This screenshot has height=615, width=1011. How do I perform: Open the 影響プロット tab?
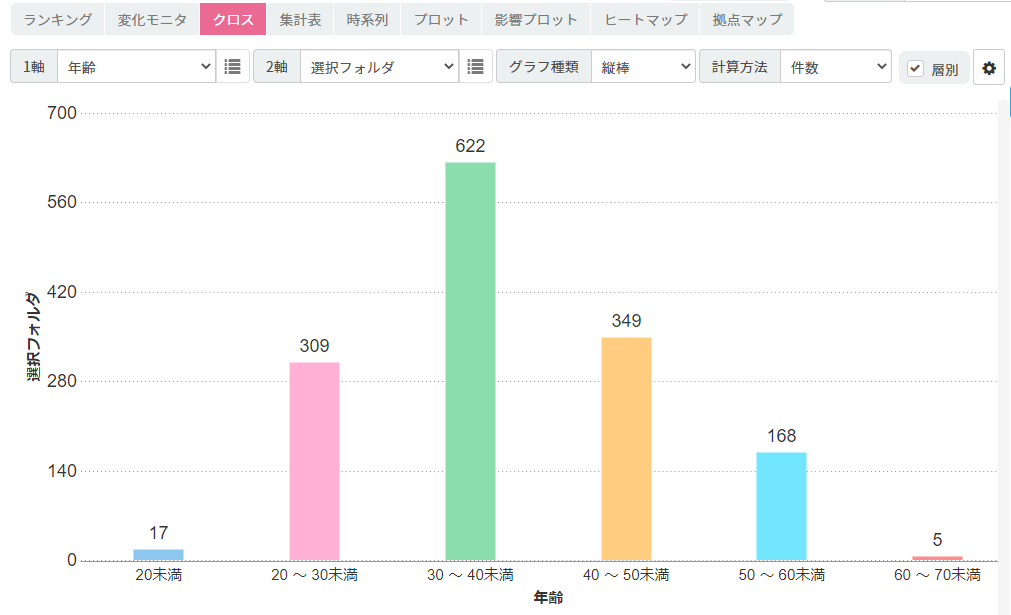(536, 19)
